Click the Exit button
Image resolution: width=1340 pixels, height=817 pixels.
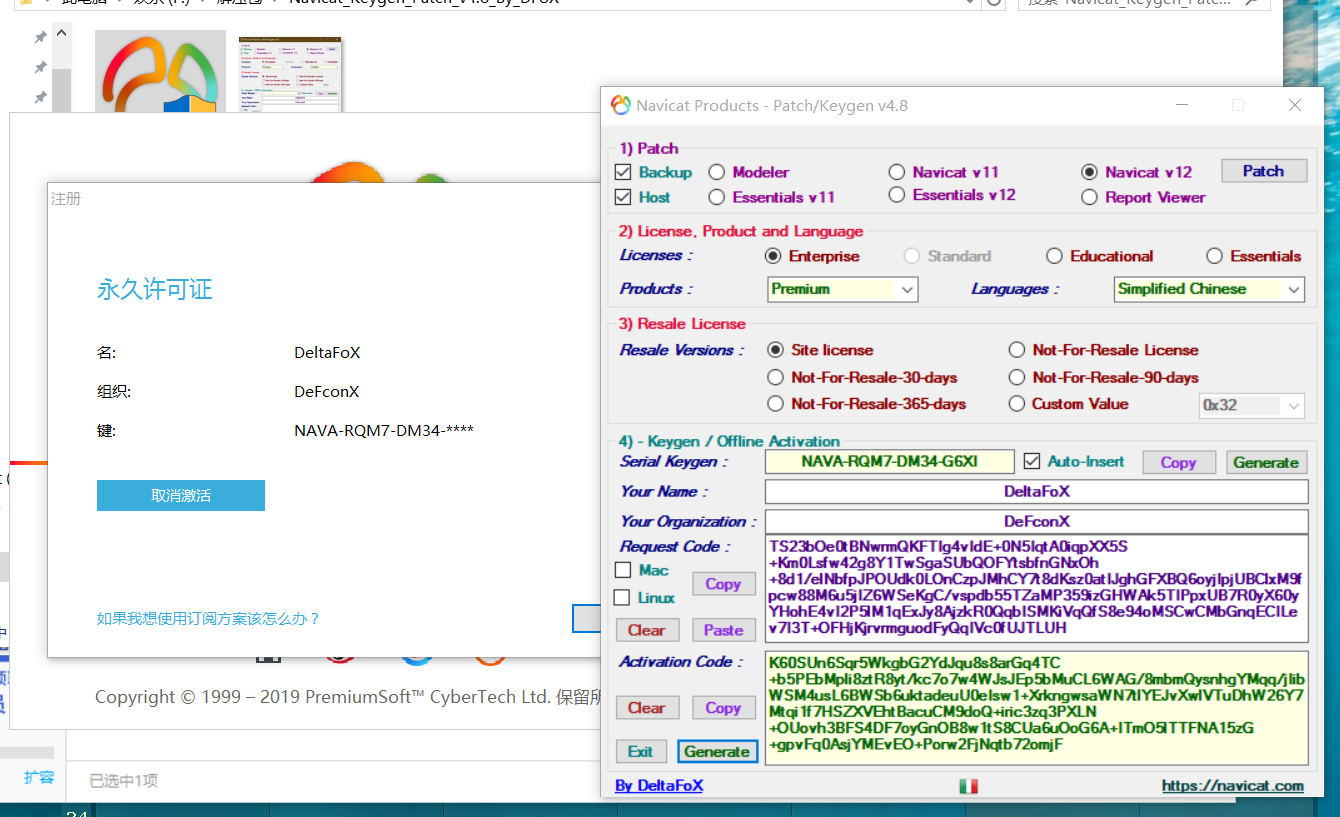[x=640, y=751]
